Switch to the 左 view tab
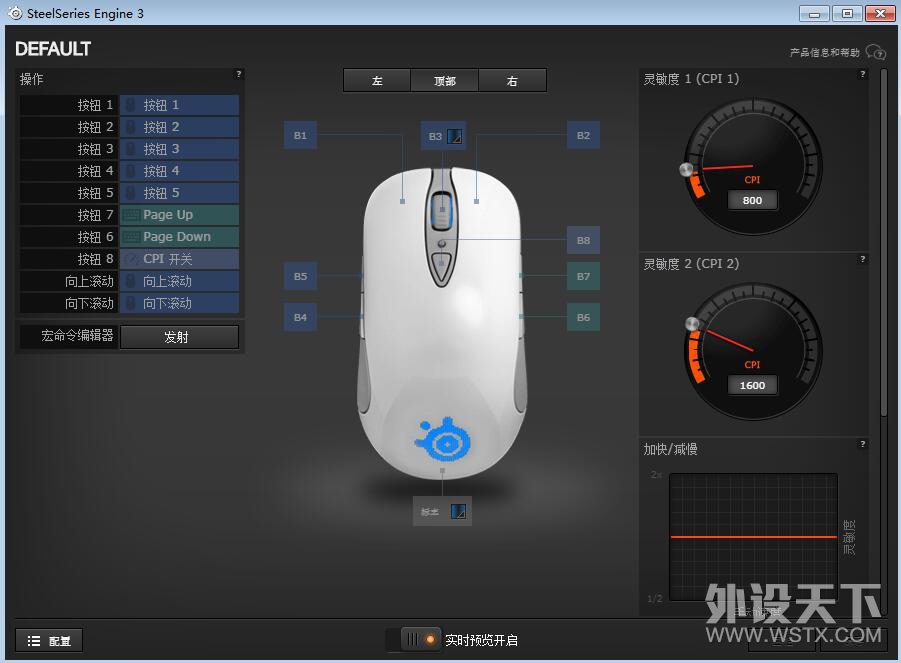This screenshot has height=663, width=901. tap(377, 80)
